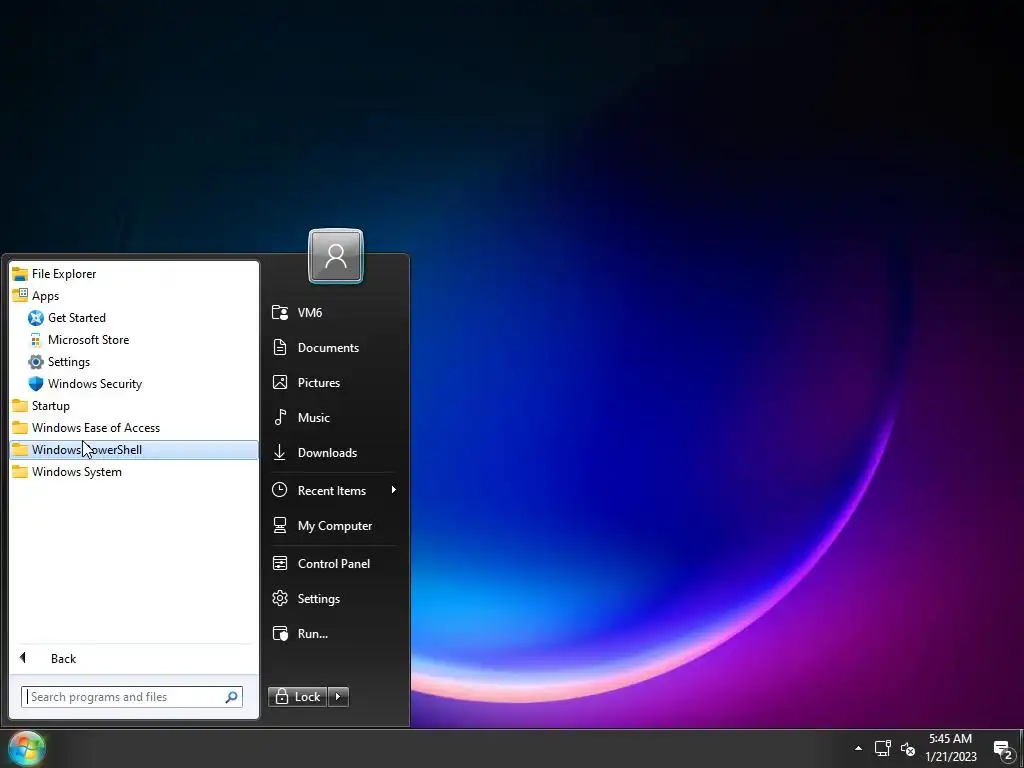The image size is (1024, 768).
Task: Open Documents from the right pane
Action: coord(334,347)
